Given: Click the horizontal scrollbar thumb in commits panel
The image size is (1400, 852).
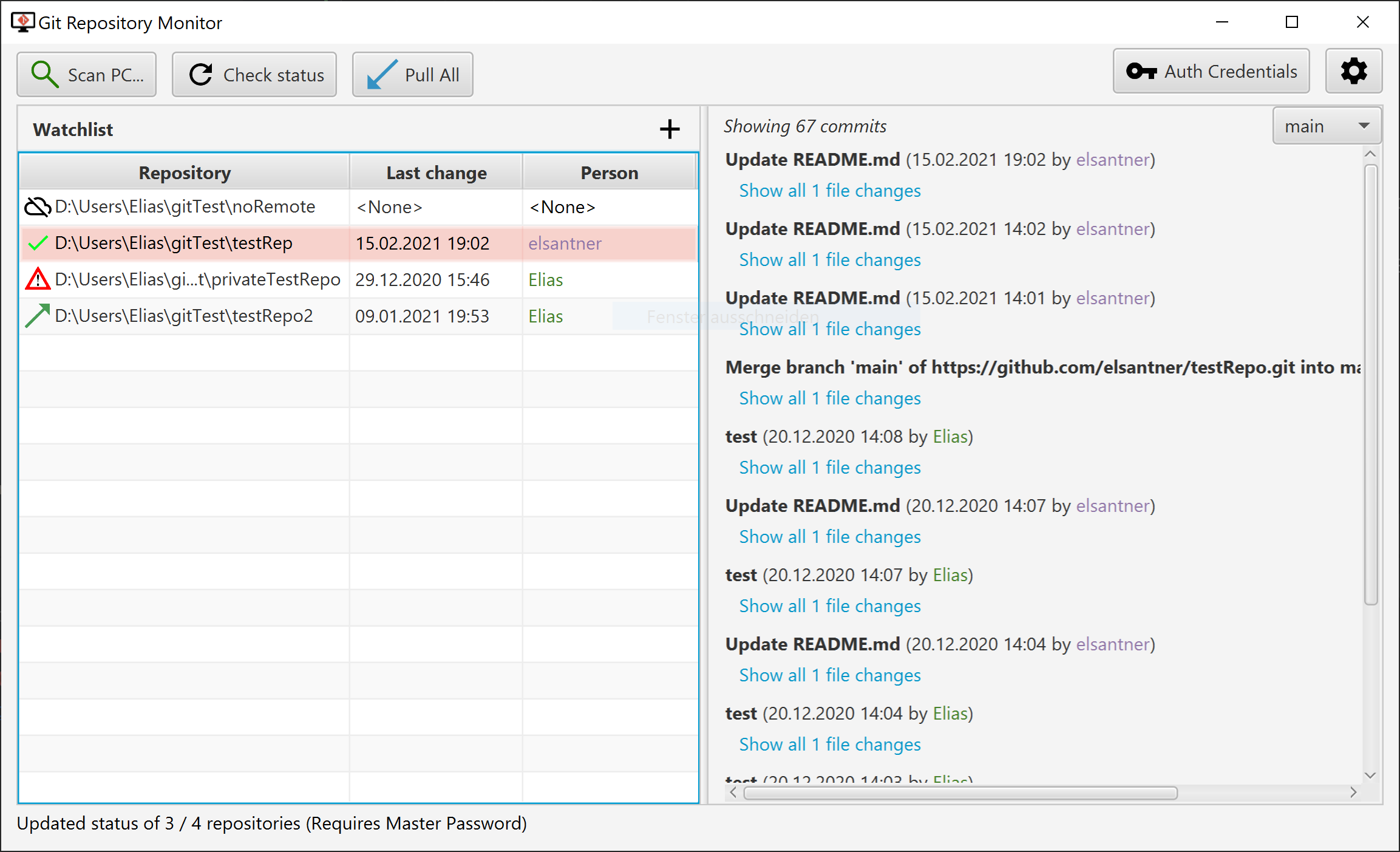Looking at the screenshot, I should (x=960, y=792).
